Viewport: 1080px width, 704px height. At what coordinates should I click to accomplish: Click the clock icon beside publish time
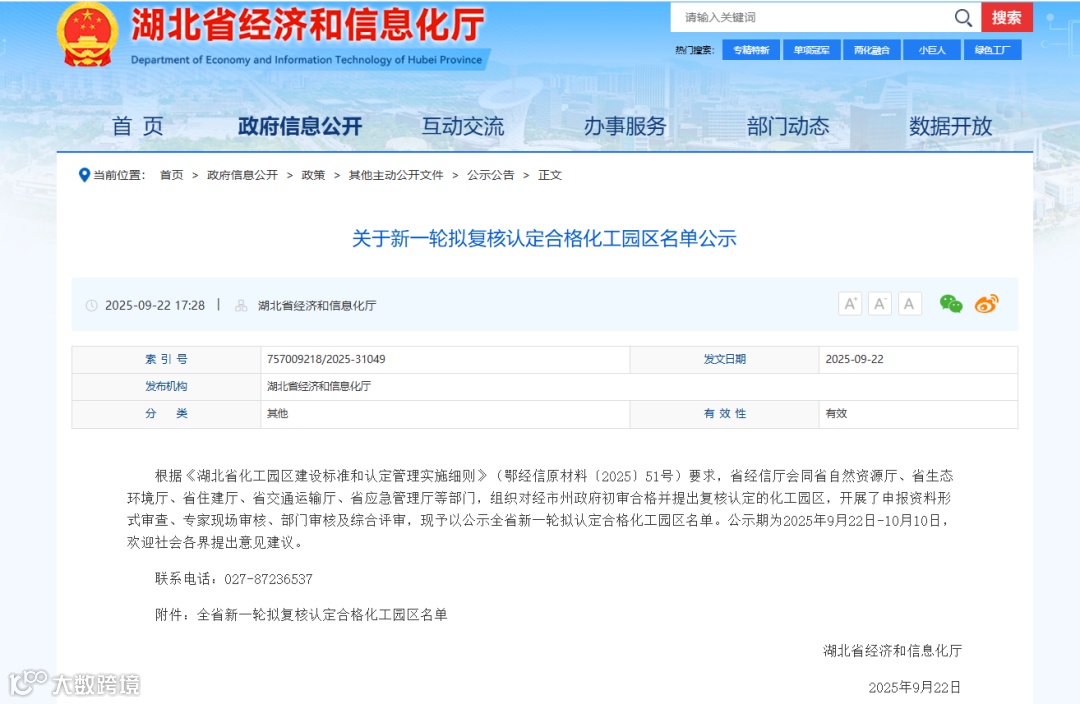(x=92, y=305)
